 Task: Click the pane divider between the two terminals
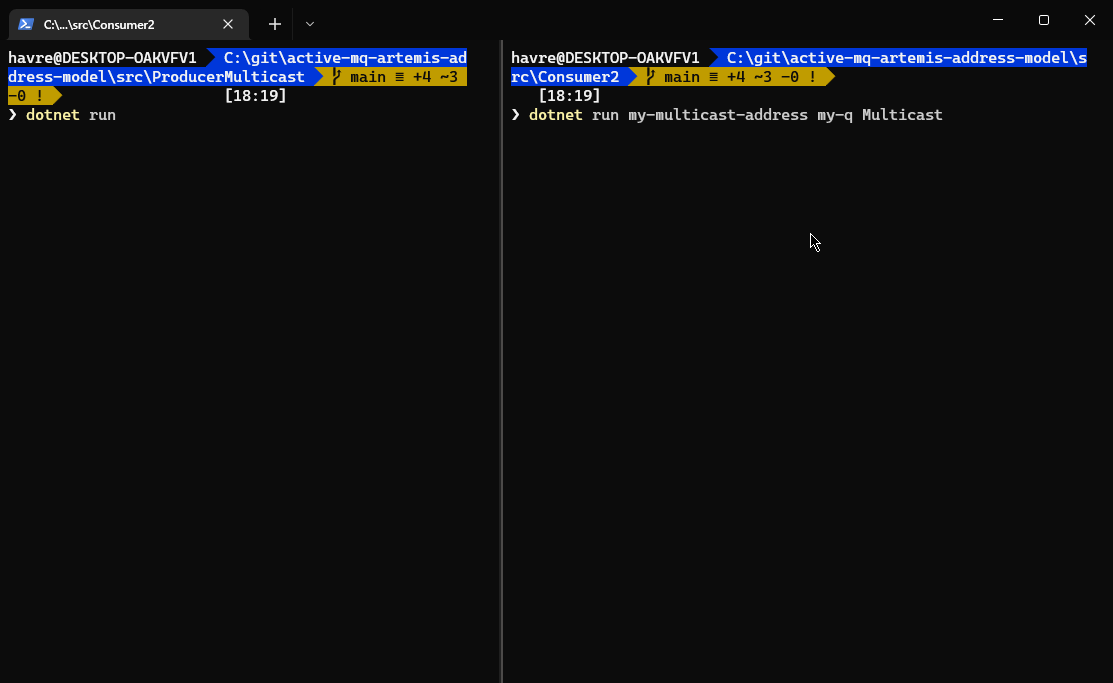pyautogui.click(x=501, y=400)
